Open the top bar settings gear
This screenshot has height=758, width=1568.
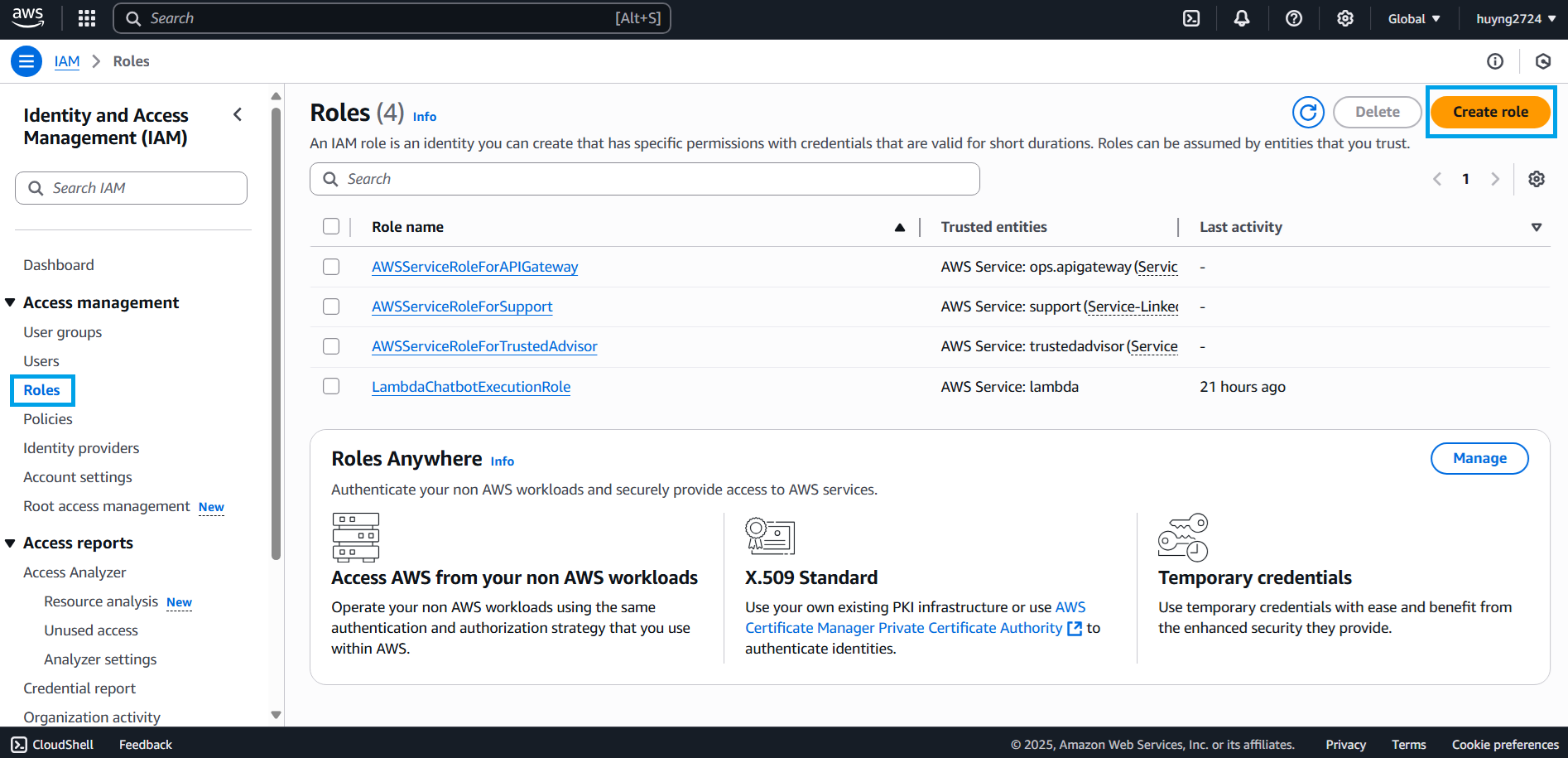(1345, 18)
